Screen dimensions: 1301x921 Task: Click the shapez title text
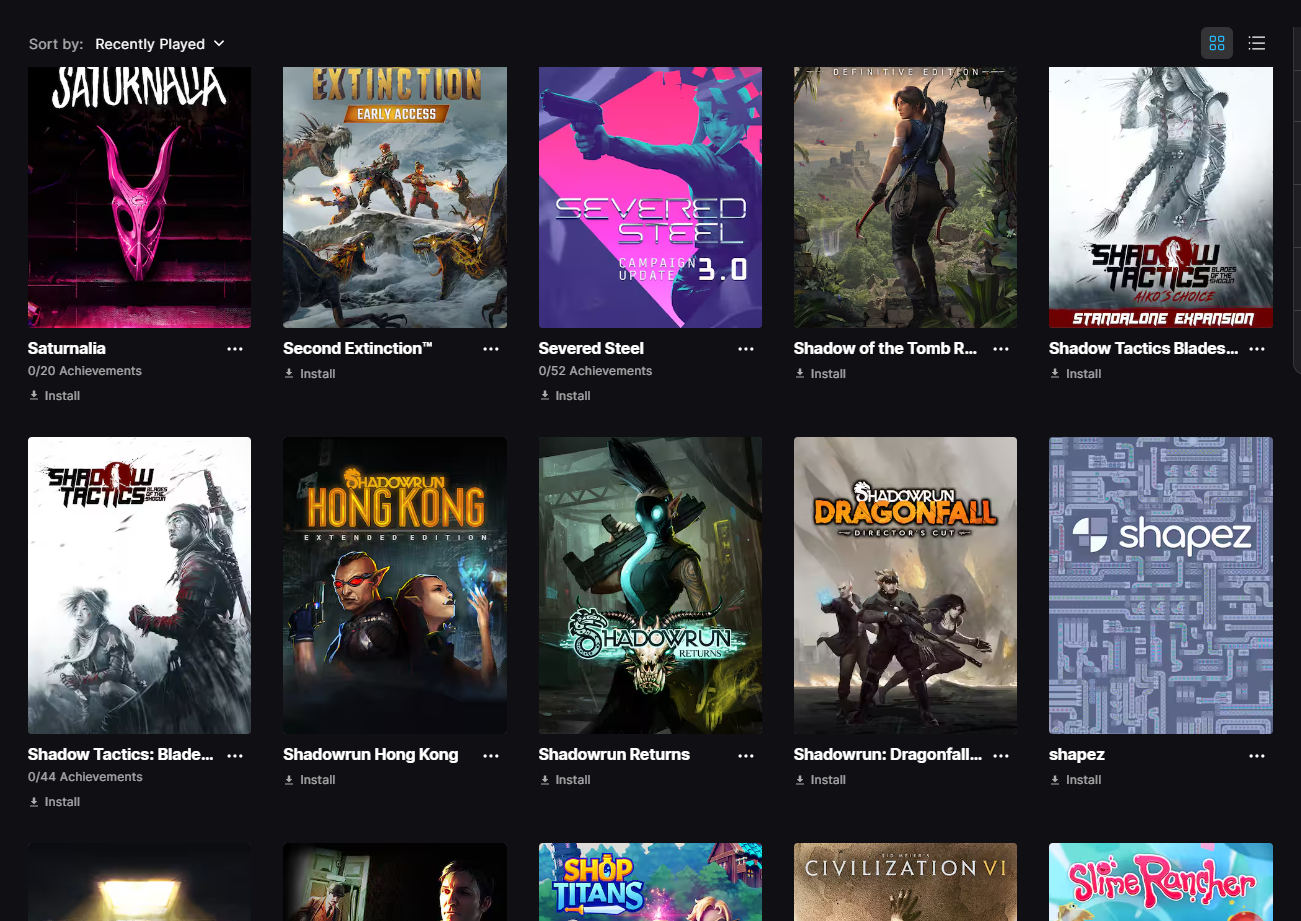(1077, 755)
